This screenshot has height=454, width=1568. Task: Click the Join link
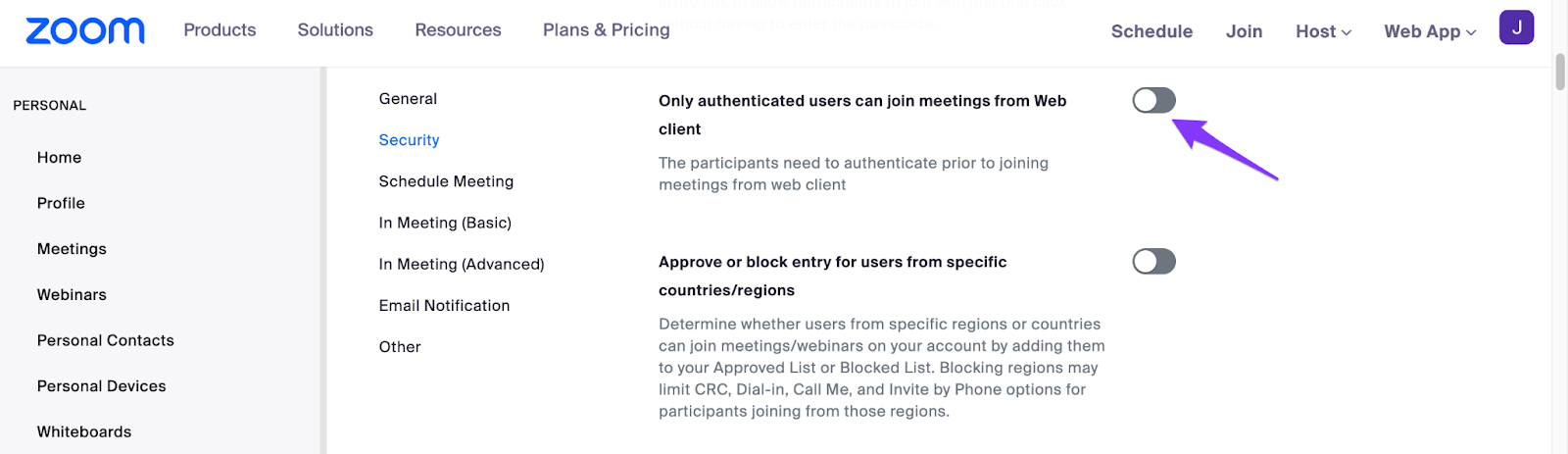[x=1244, y=31]
